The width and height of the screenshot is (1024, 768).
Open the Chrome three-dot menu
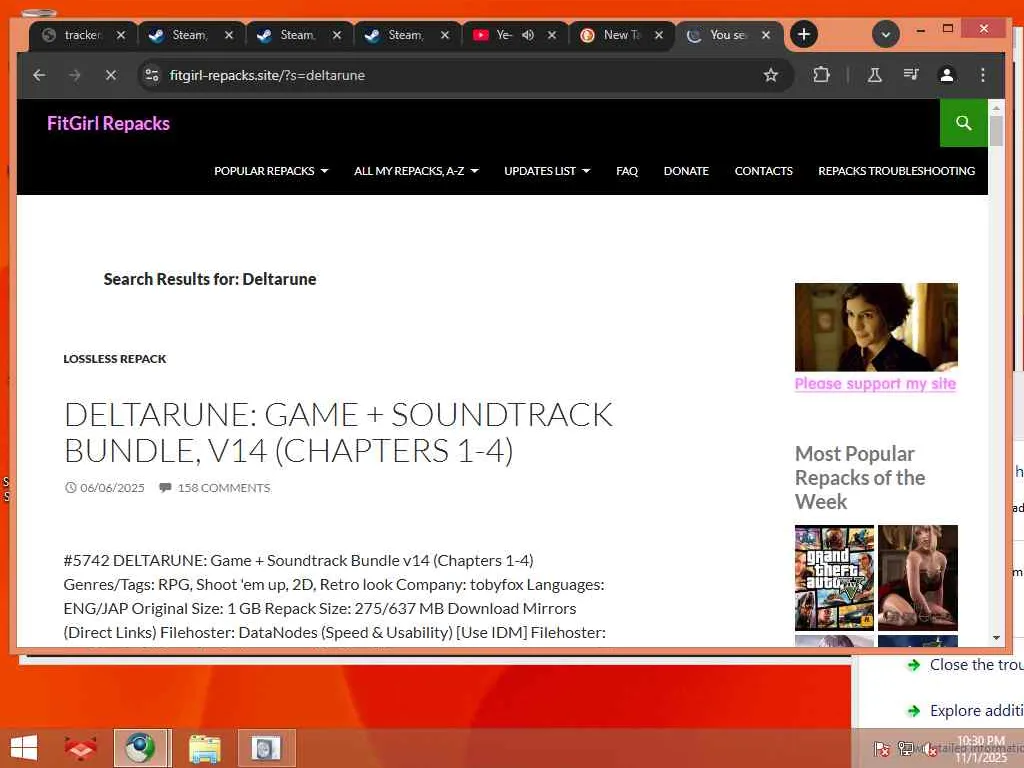click(983, 75)
